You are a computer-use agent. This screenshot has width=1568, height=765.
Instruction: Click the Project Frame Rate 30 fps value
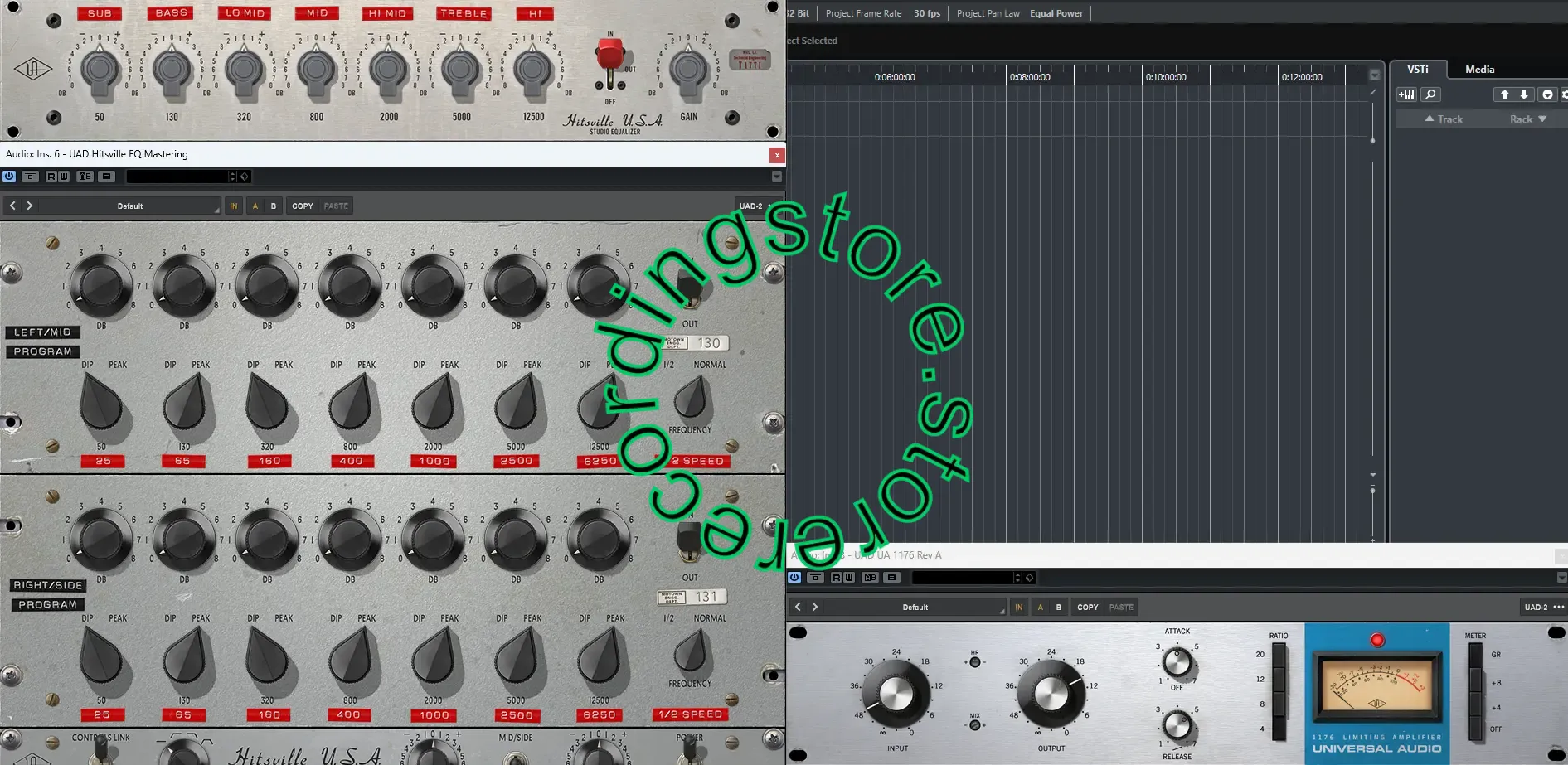point(927,13)
